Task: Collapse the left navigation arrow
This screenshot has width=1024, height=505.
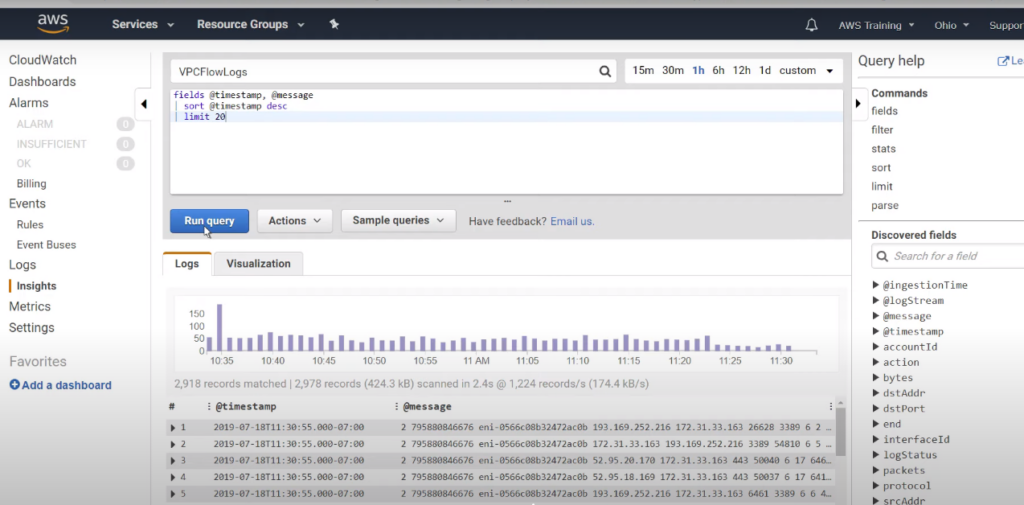Action: pyautogui.click(x=144, y=104)
